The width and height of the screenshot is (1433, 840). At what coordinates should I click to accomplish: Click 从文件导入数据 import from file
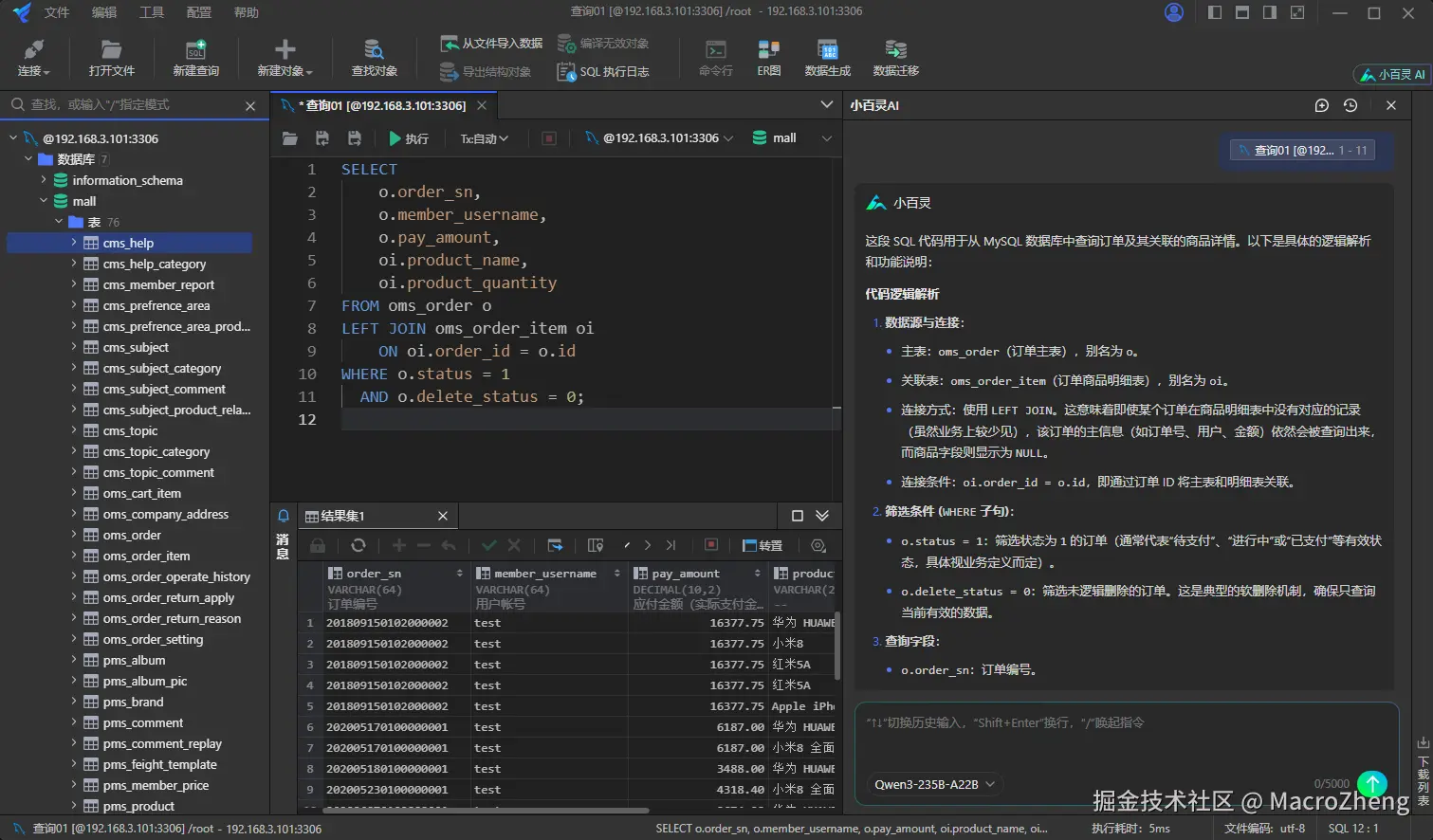click(x=491, y=44)
